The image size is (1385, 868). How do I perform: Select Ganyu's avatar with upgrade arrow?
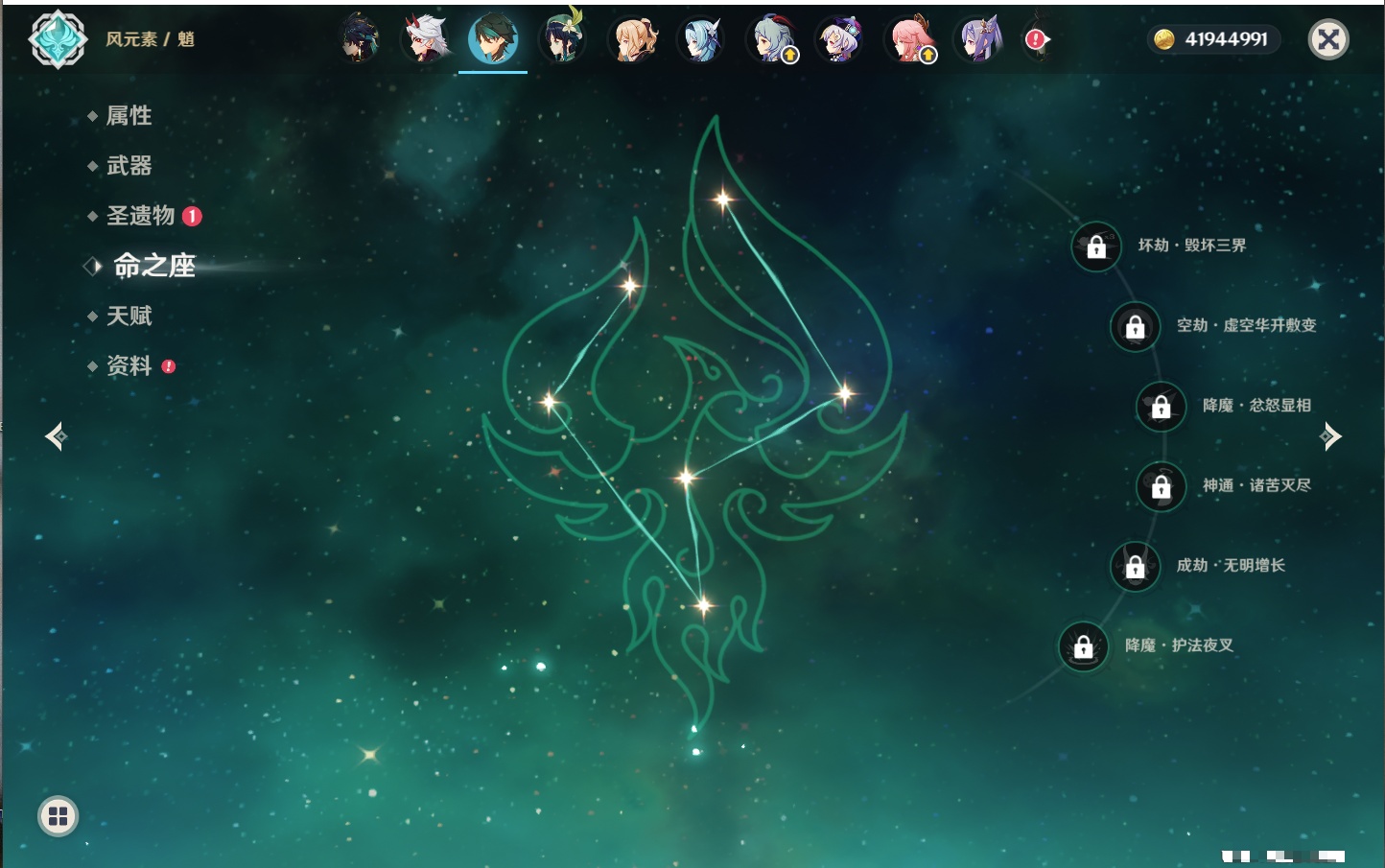pos(771,39)
